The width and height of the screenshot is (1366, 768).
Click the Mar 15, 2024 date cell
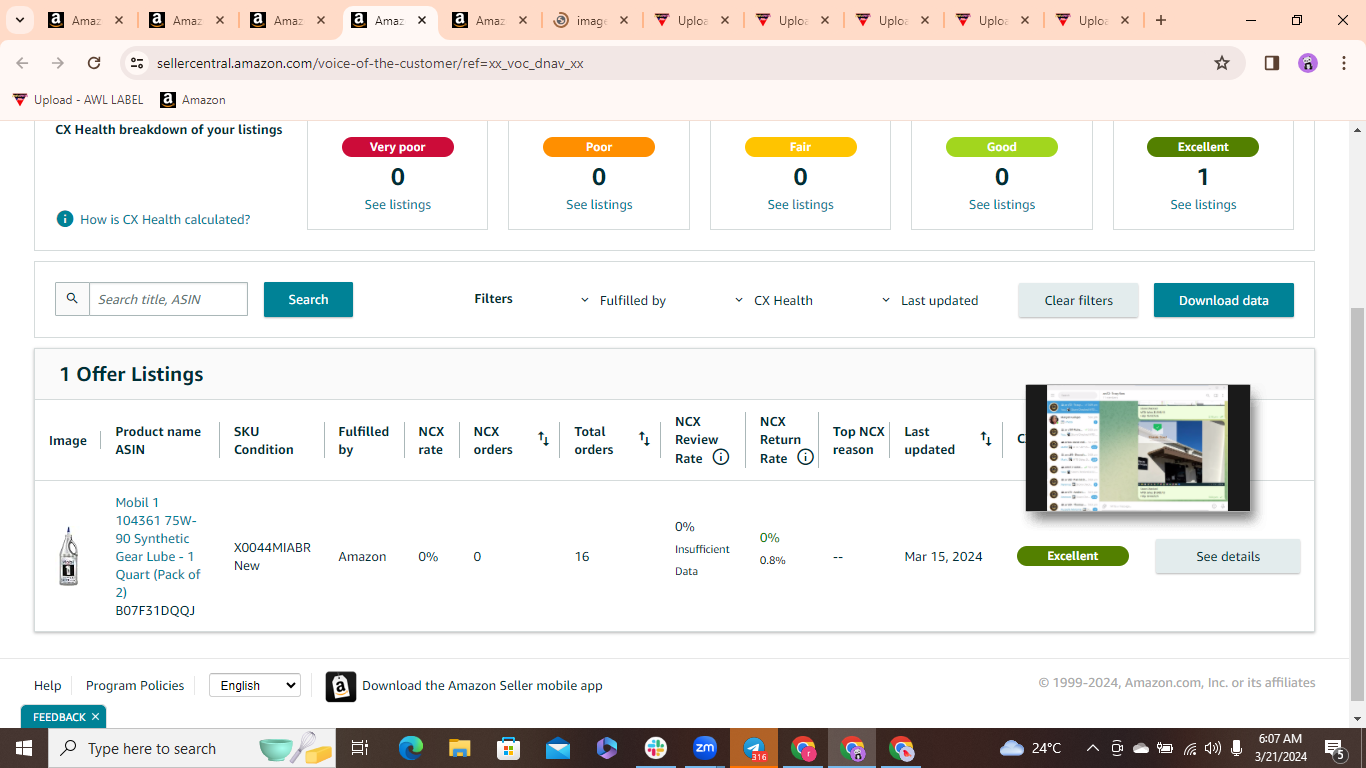point(943,556)
